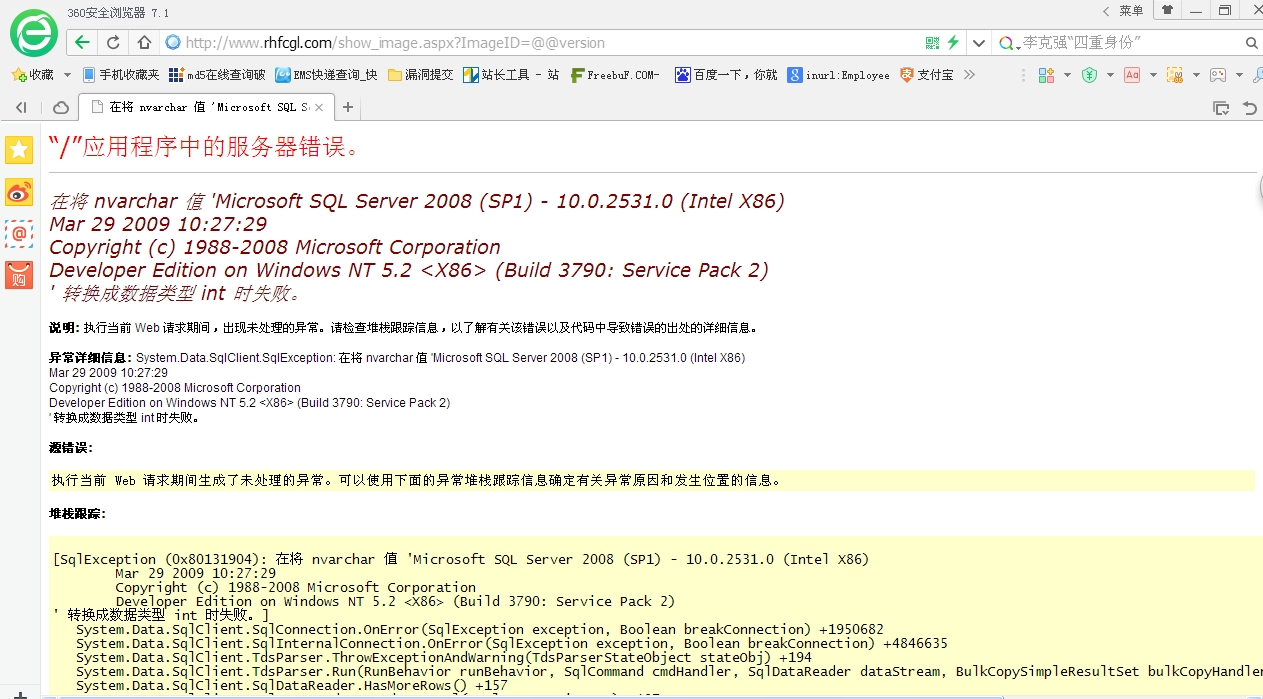Open the QR code icon in address bar
This screenshot has height=699, width=1263.
click(x=933, y=43)
